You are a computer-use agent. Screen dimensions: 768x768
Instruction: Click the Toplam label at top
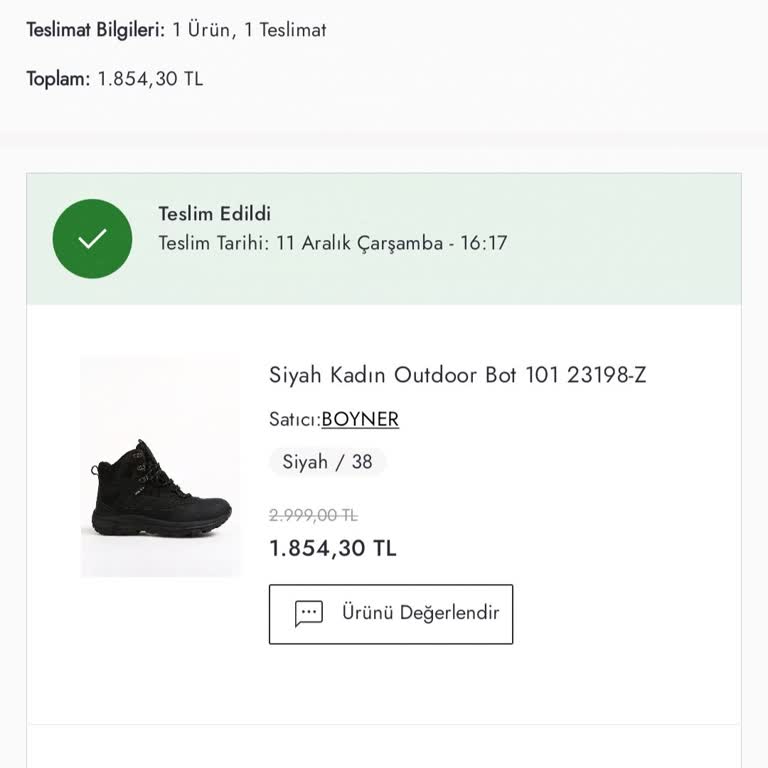coord(58,79)
